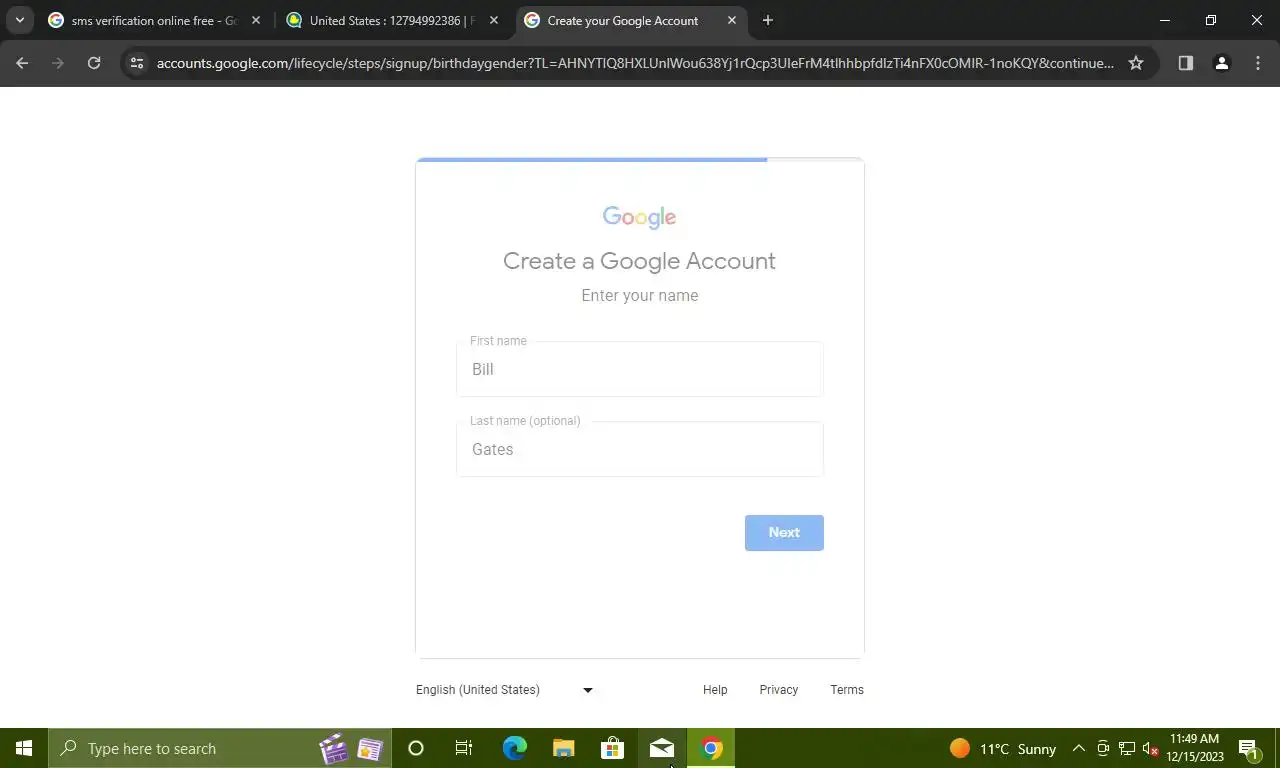Screen dimensions: 1280x768
Task: Open Microsoft Store from taskbar
Action: coord(612,748)
